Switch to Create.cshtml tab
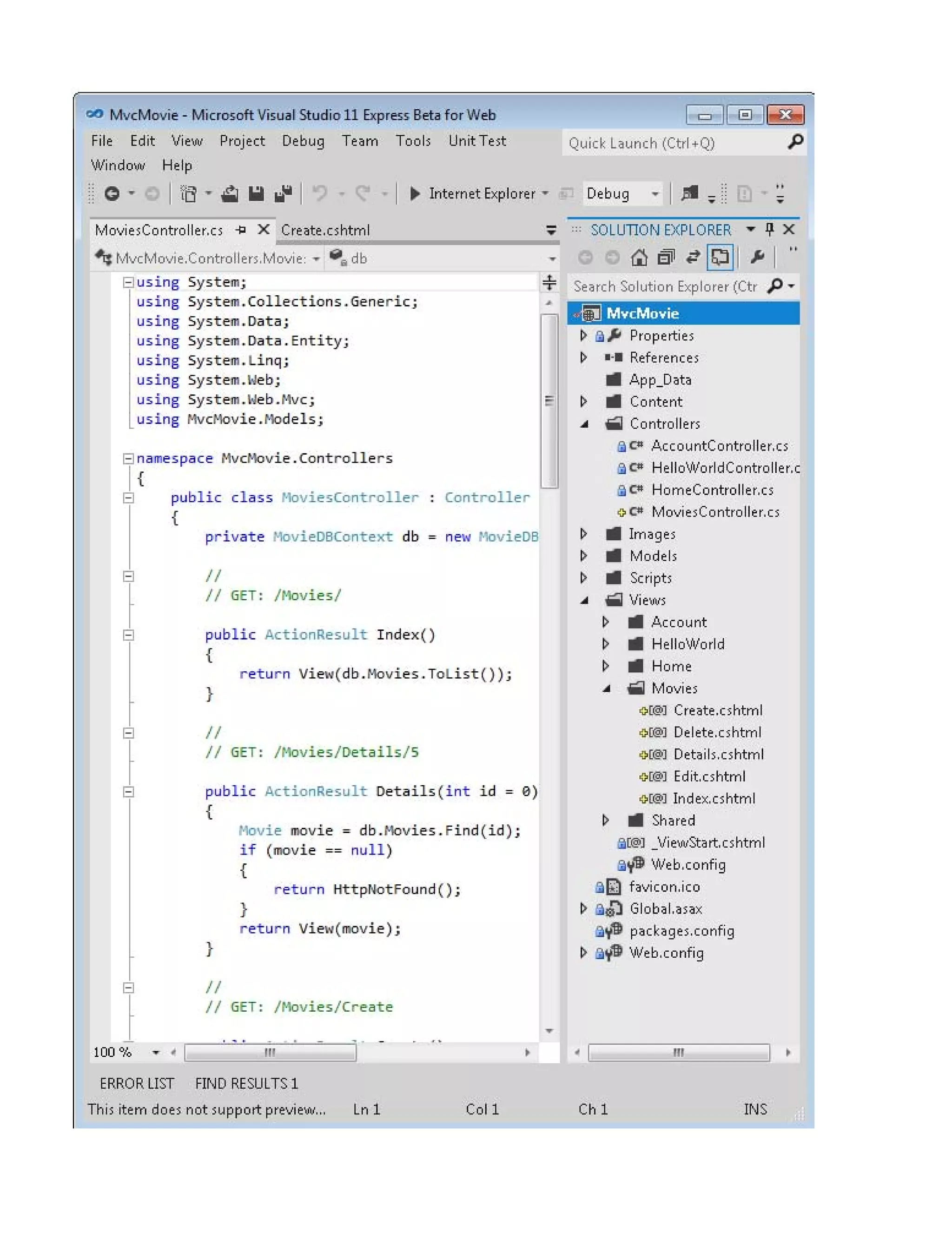 325,231
